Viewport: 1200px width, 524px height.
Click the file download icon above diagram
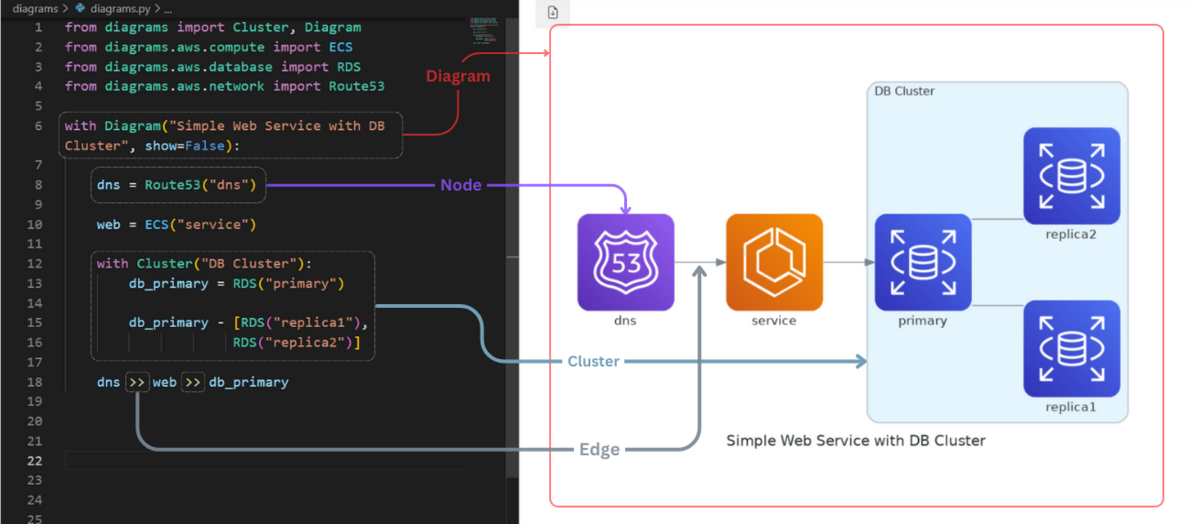(553, 12)
